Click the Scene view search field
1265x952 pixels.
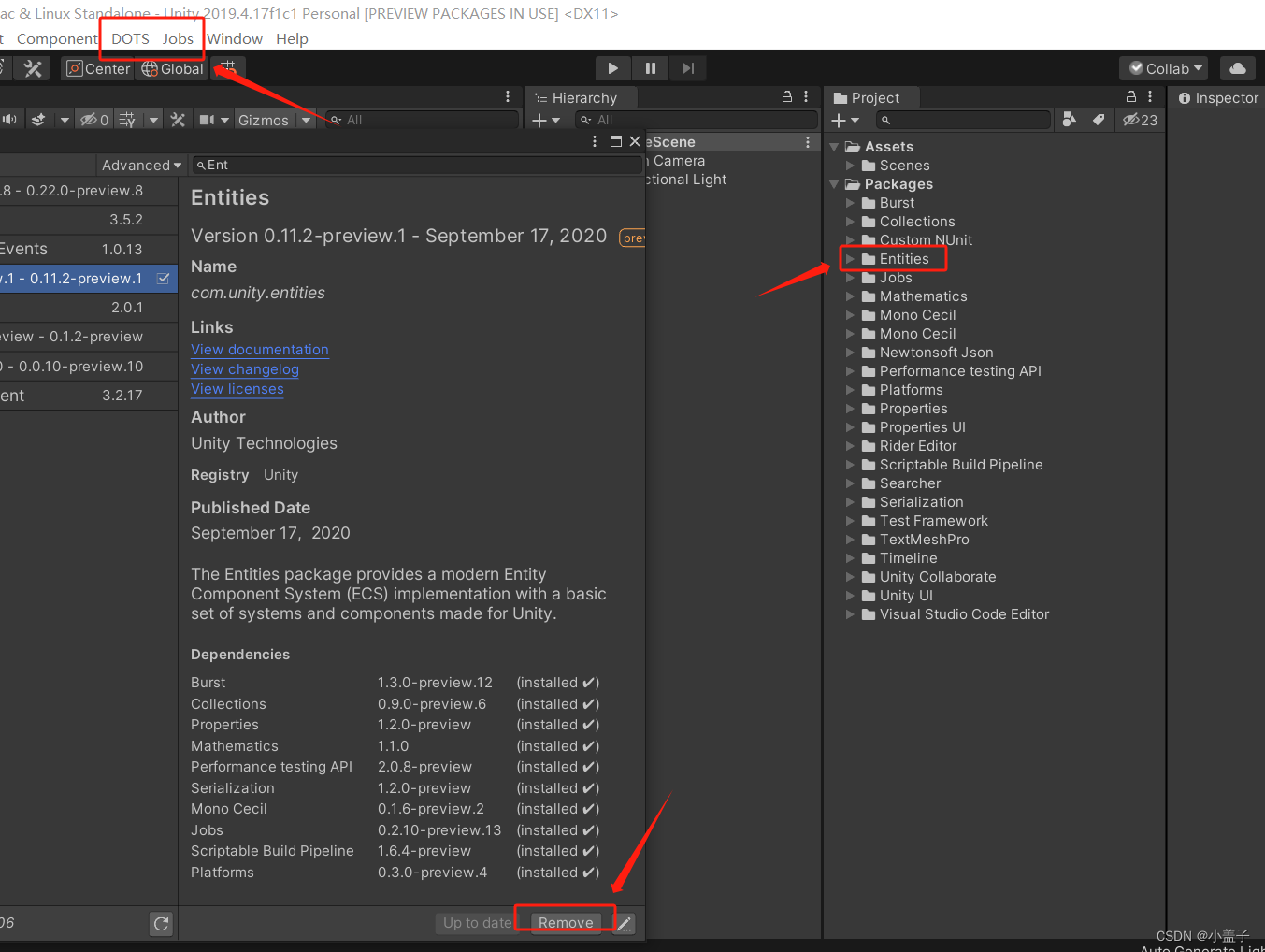tap(422, 120)
